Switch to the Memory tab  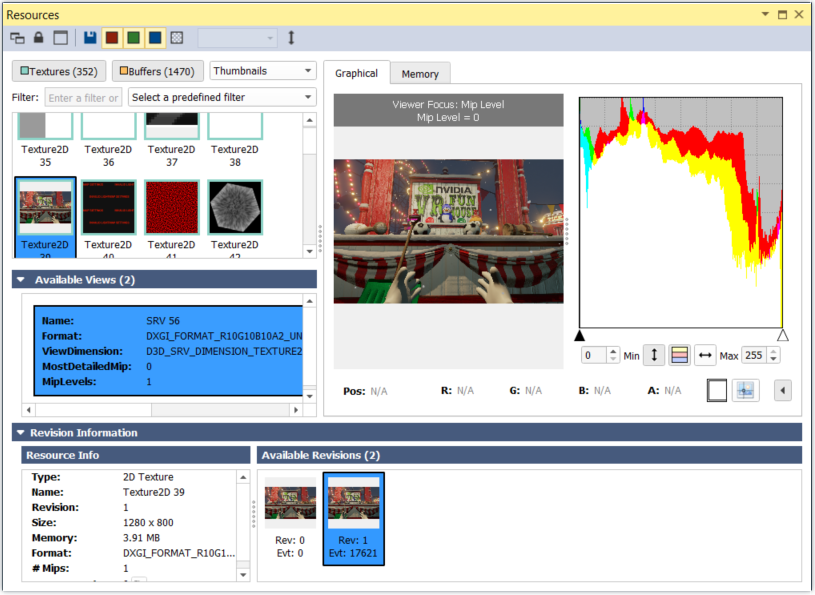coord(420,74)
